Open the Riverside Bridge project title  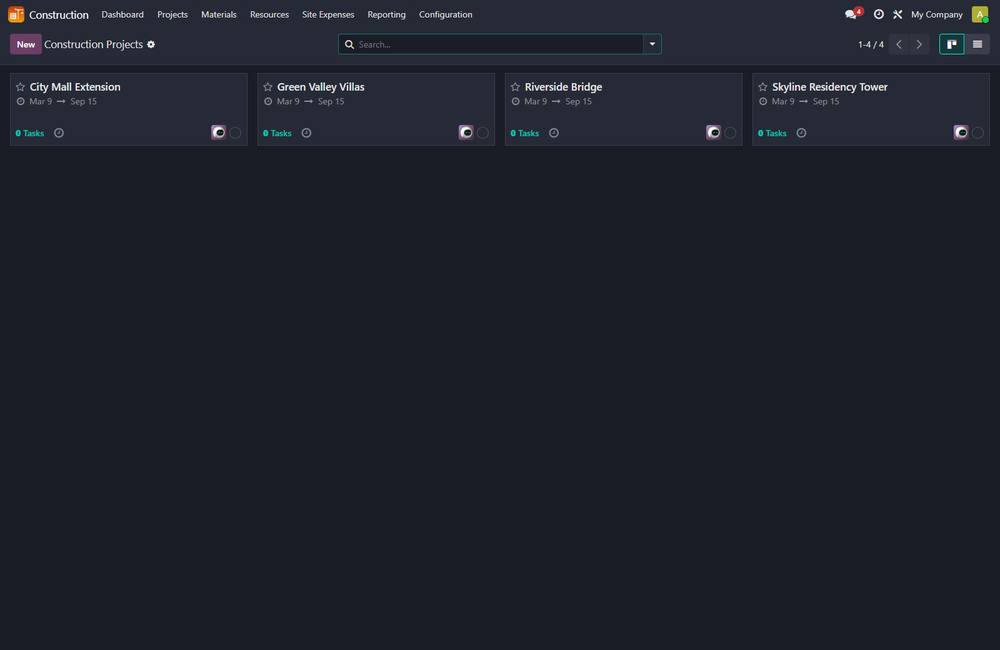(563, 87)
